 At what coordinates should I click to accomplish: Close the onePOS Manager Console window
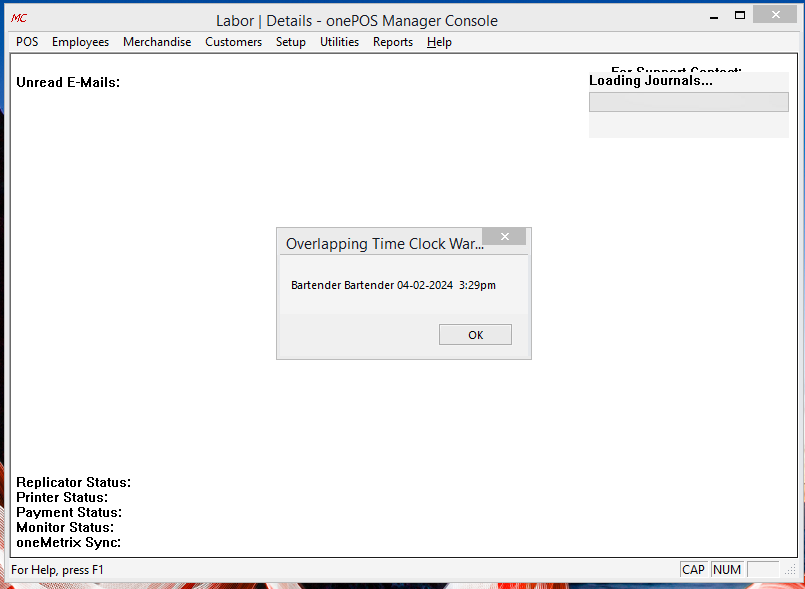(x=775, y=14)
